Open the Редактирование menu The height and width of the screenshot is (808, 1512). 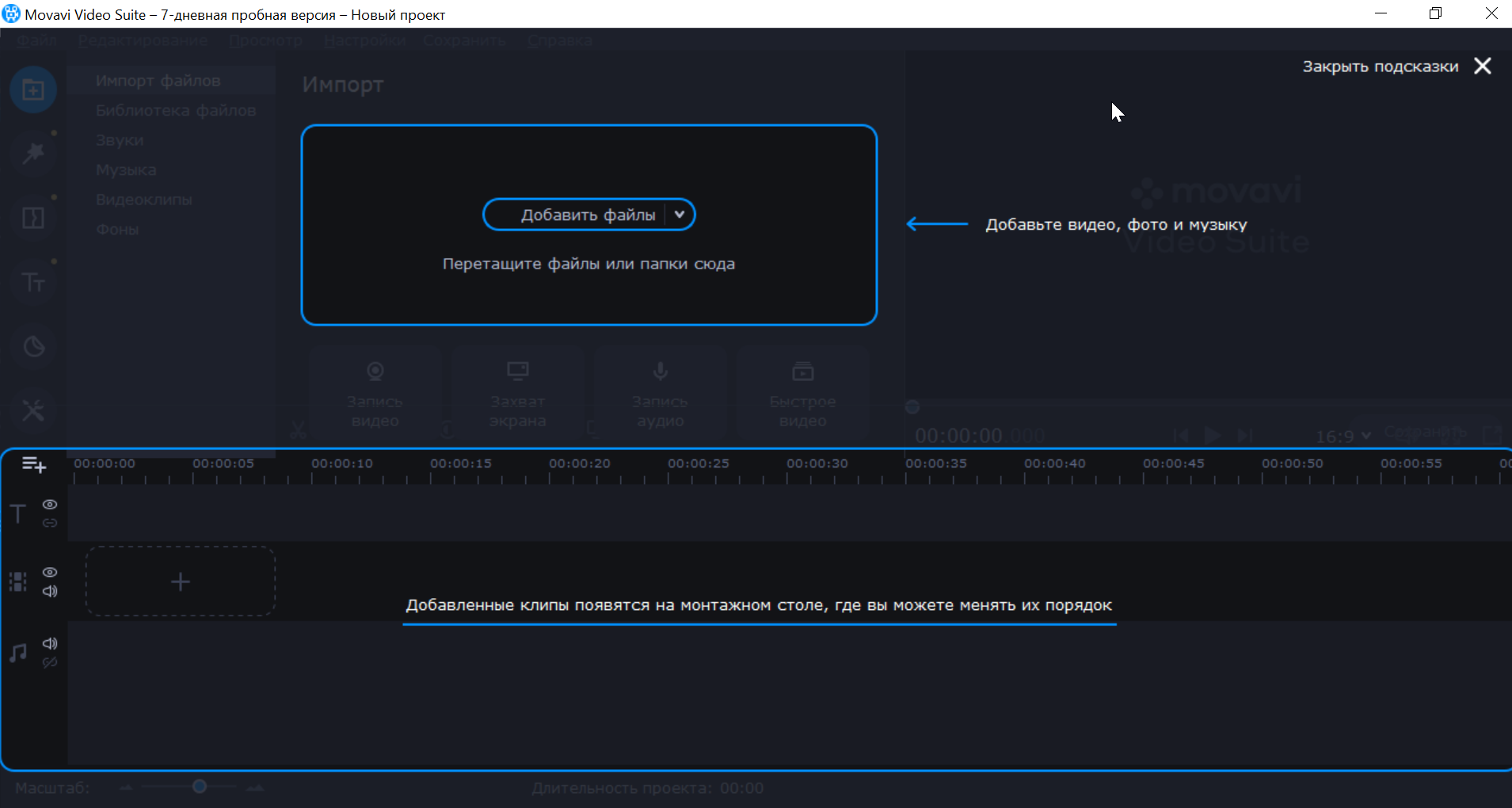[143, 40]
